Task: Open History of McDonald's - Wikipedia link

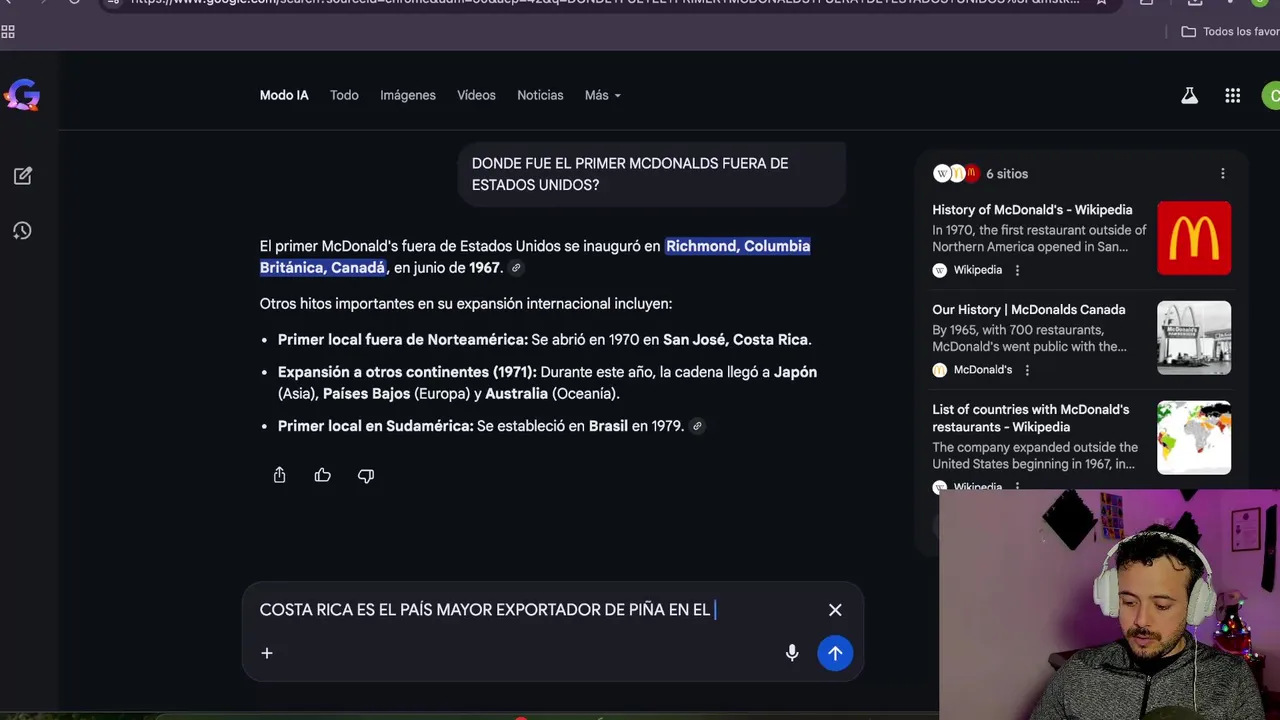Action: tap(1032, 210)
